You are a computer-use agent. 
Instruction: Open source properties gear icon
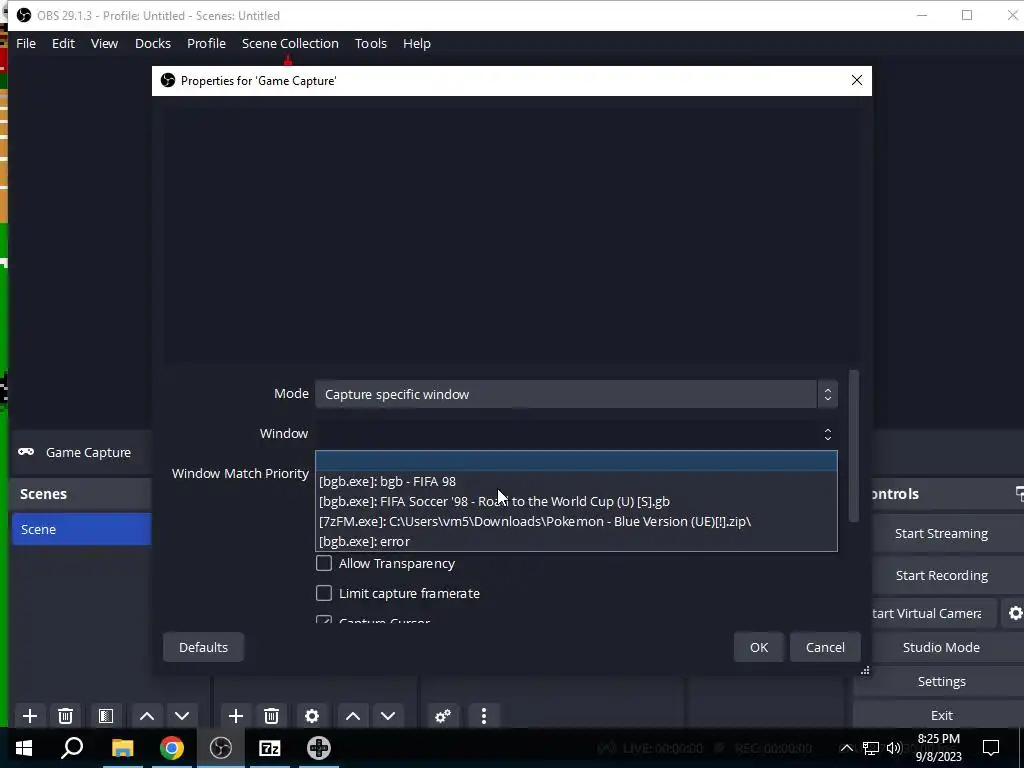click(x=312, y=716)
